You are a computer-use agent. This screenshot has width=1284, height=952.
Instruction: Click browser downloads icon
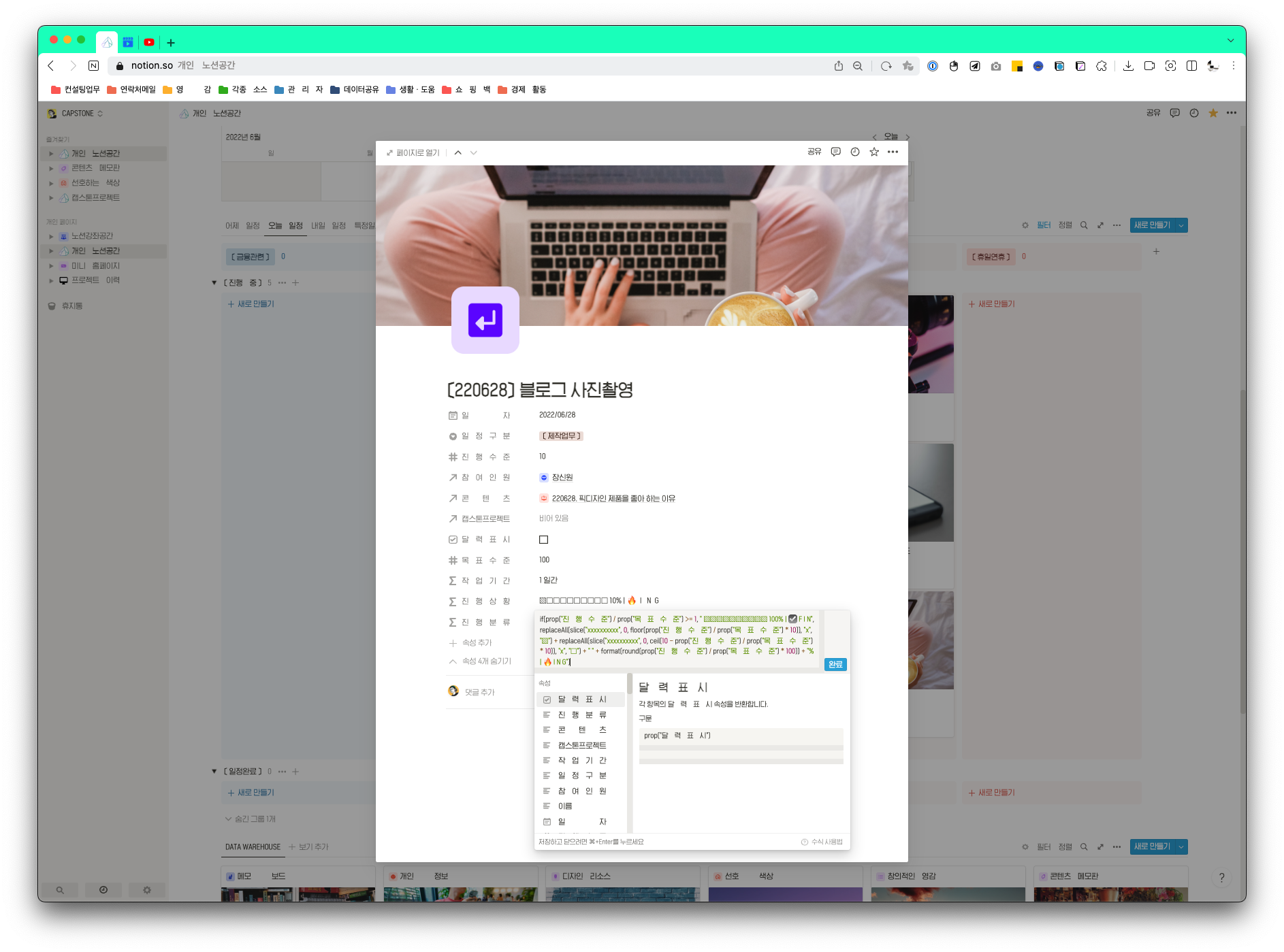(1128, 66)
